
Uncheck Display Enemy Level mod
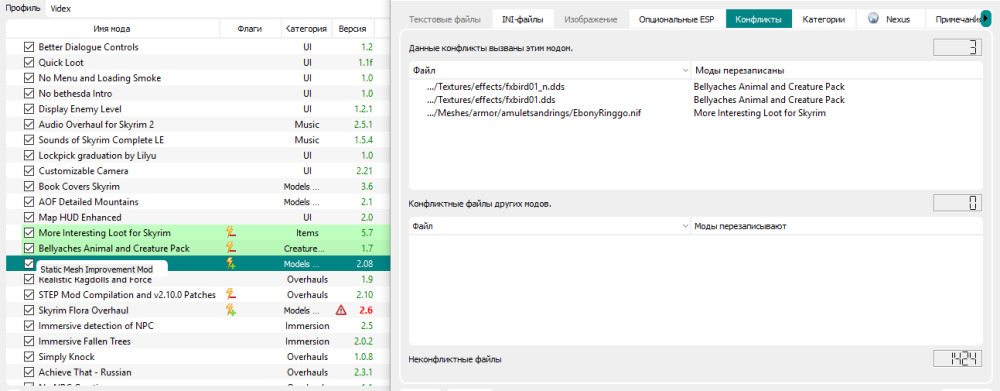tap(28, 109)
